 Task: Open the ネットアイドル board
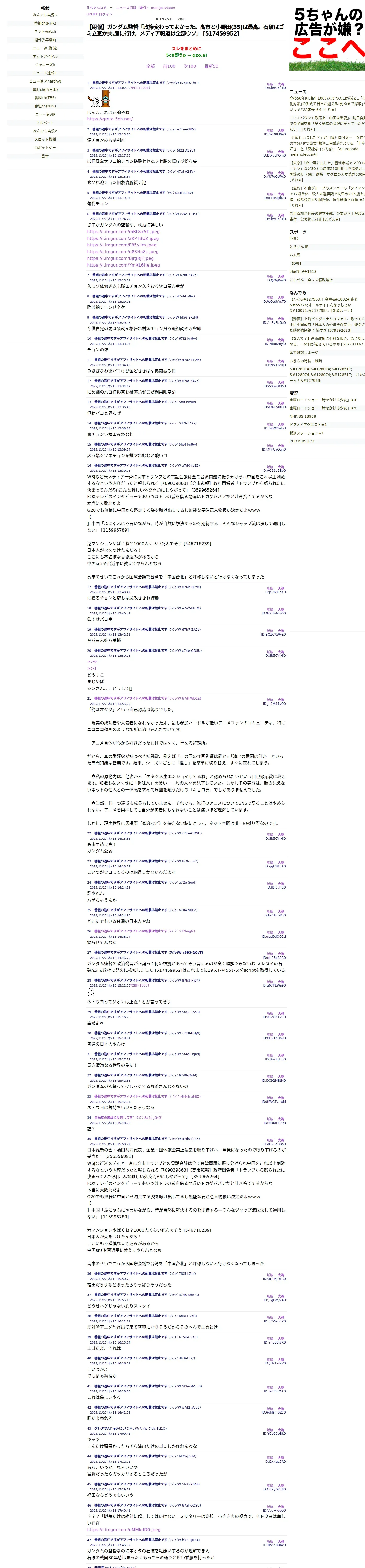(x=45, y=57)
